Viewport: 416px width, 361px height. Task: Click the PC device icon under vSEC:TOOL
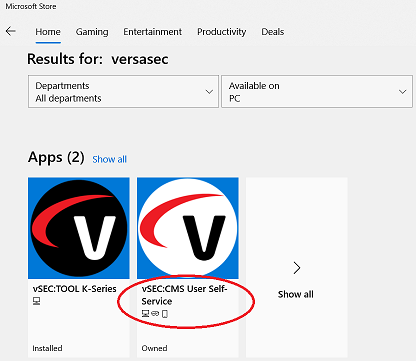37,301
